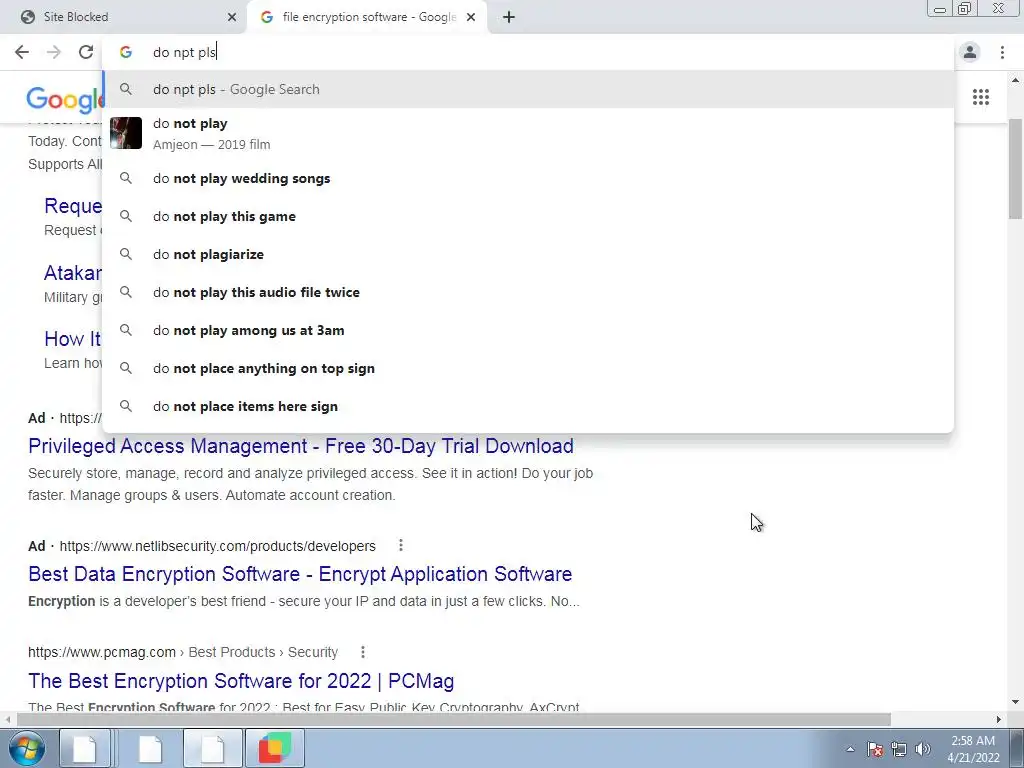Click the Google logo on the page
Screen dimensions: 1024x768
64,99
